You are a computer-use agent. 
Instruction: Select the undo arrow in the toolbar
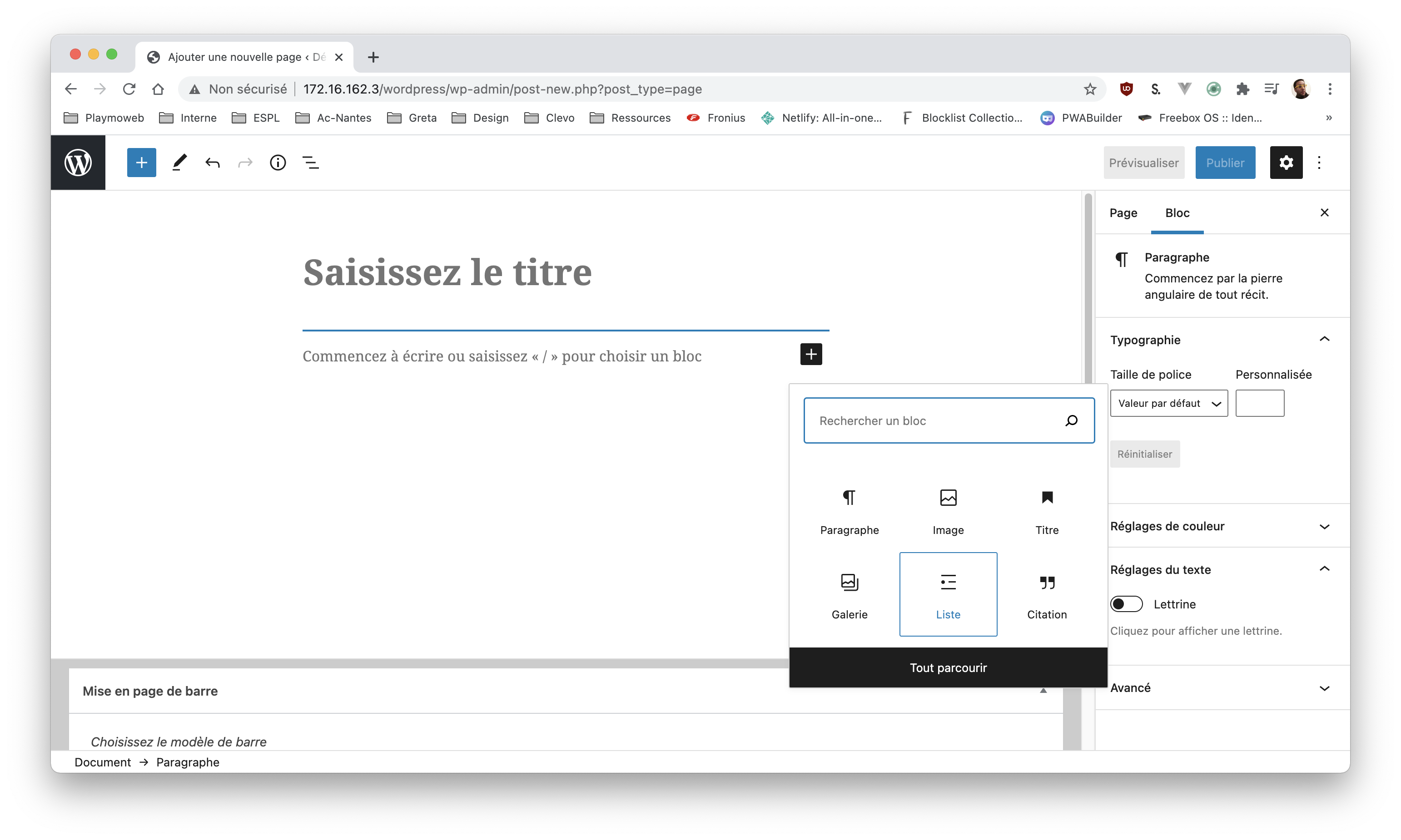click(x=212, y=163)
